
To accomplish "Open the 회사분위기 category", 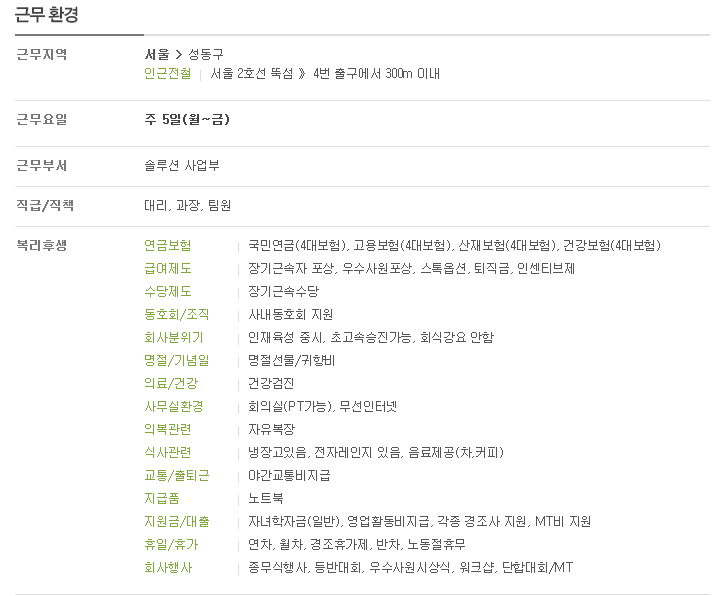I will (x=174, y=338).
